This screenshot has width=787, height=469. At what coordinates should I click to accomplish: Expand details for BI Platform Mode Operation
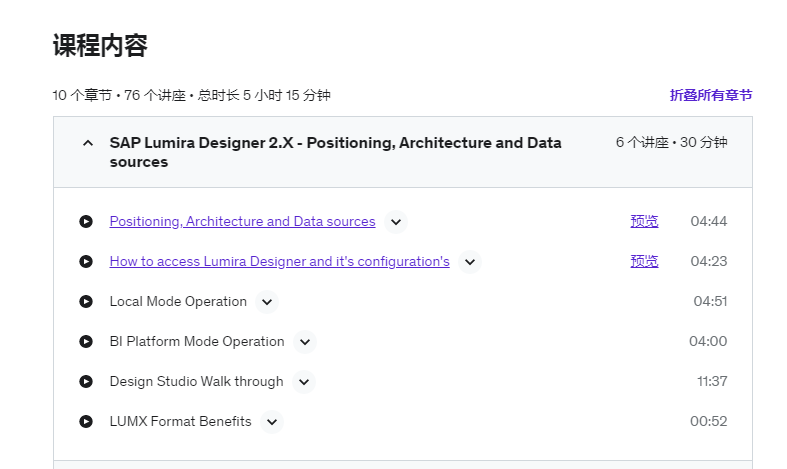(x=305, y=342)
